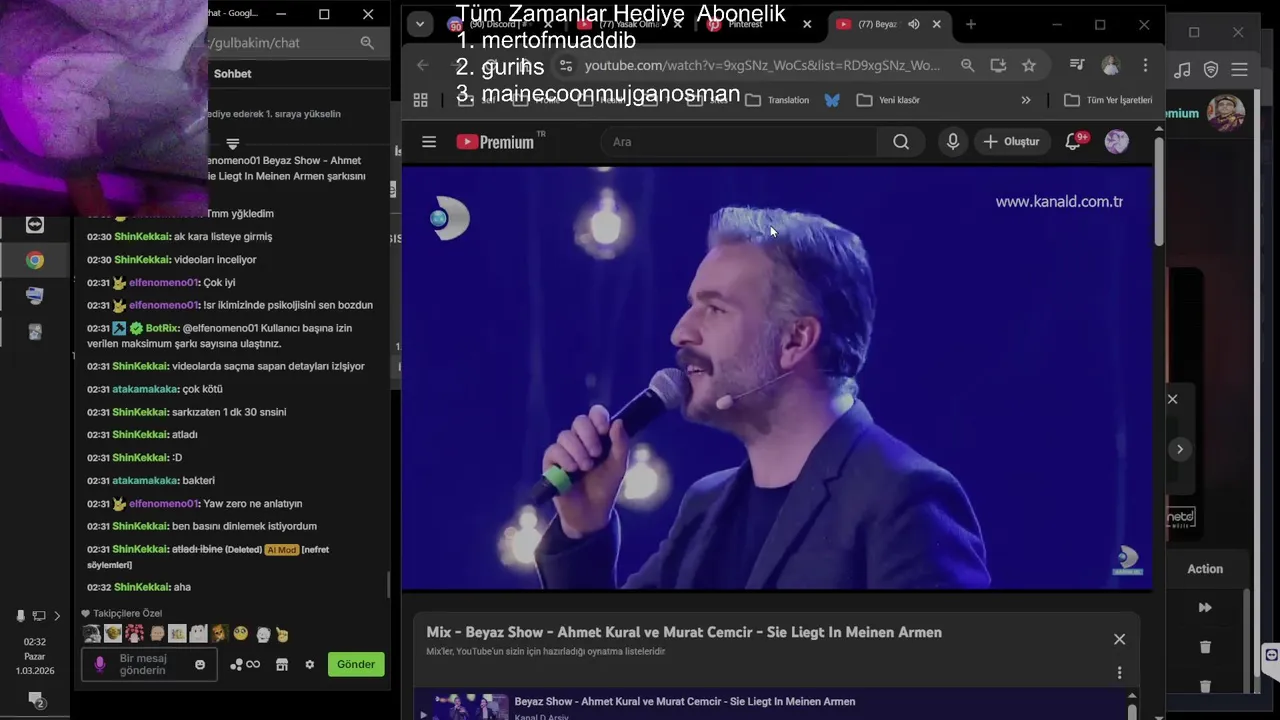Open the butterfly bookmark icon
The width and height of the screenshot is (1280, 720).
[832, 100]
